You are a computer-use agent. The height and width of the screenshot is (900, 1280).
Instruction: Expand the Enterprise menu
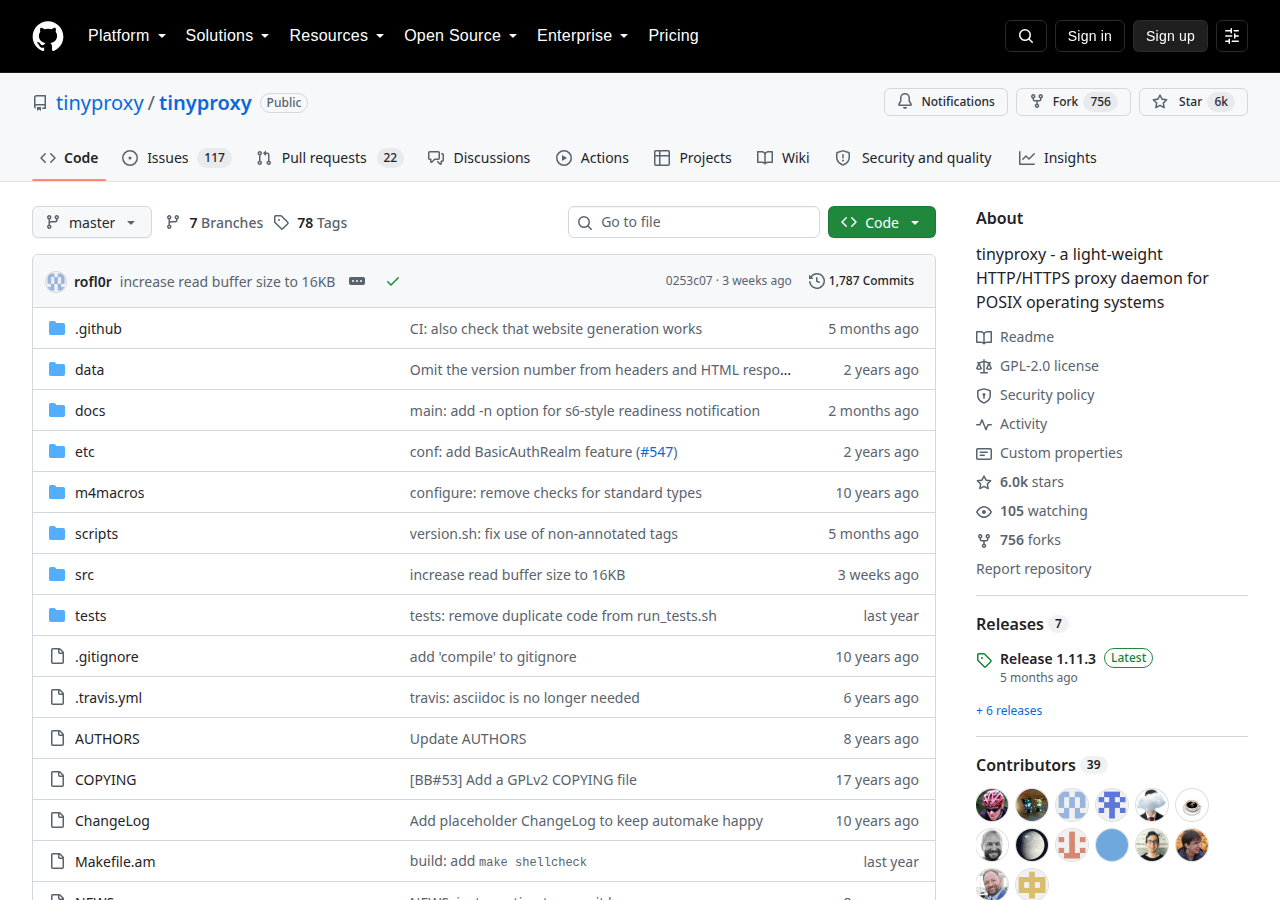583,36
